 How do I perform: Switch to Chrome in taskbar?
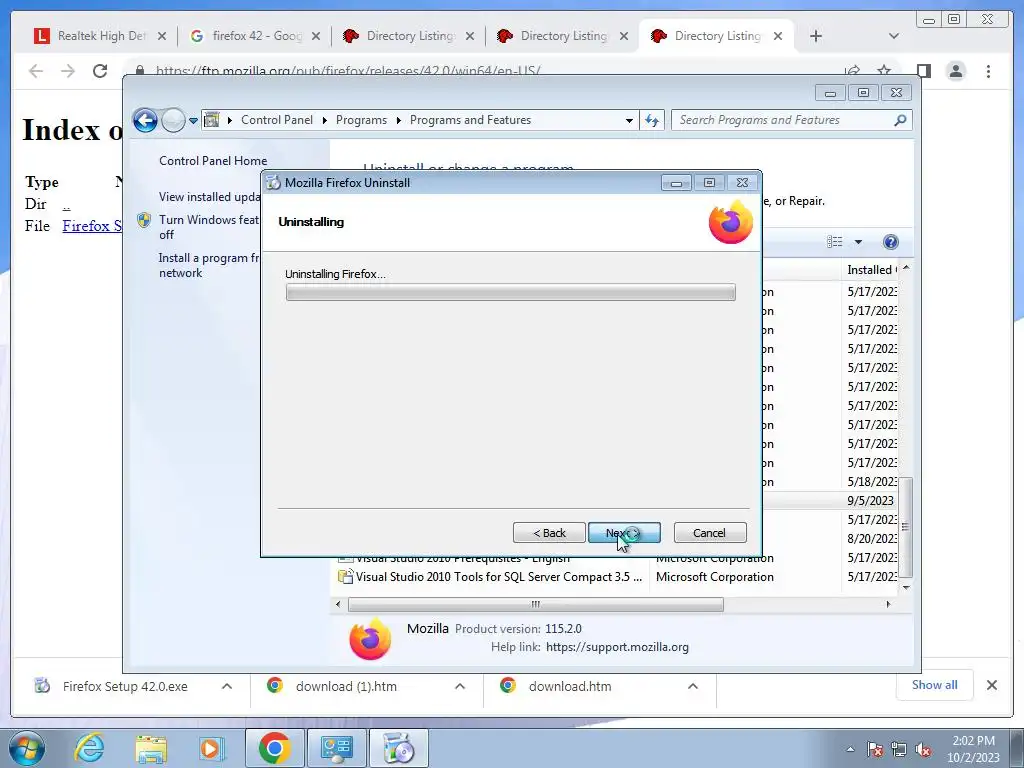point(274,748)
